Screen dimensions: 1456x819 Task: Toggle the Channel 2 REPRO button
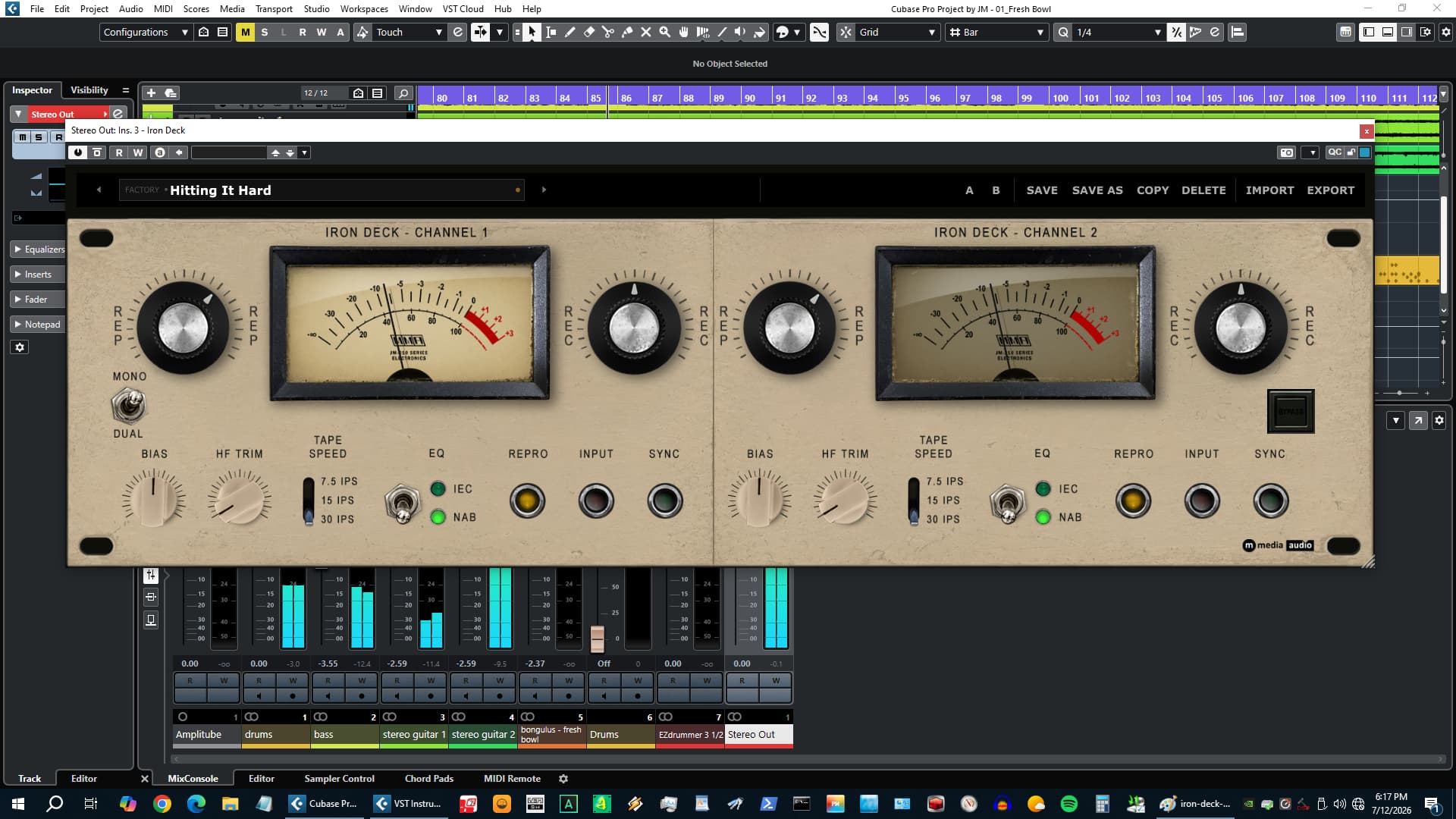coord(1133,501)
